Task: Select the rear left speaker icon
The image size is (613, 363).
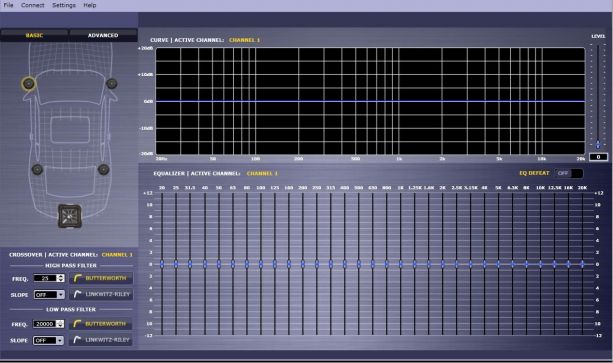Action: click(x=38, y=169)
